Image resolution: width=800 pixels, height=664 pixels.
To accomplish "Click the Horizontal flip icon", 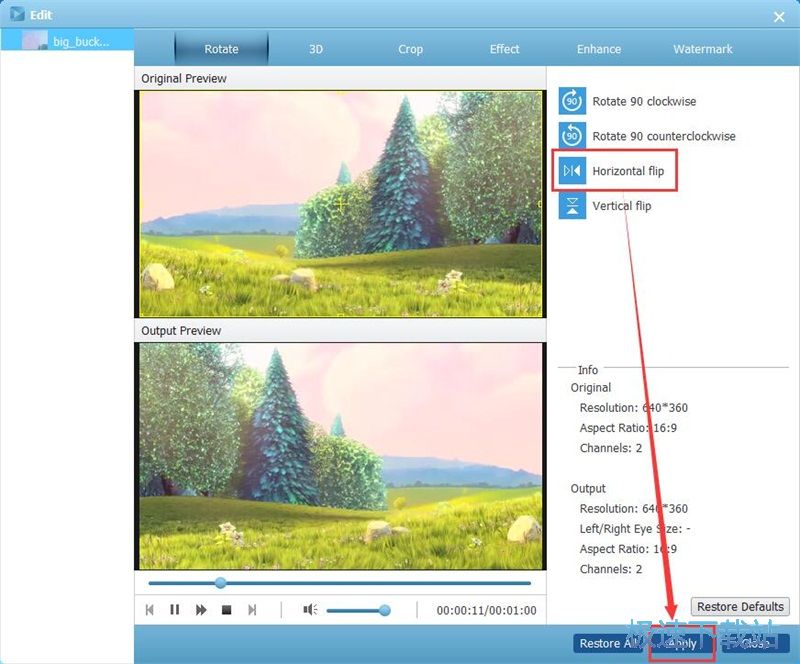I will point(572,170).
